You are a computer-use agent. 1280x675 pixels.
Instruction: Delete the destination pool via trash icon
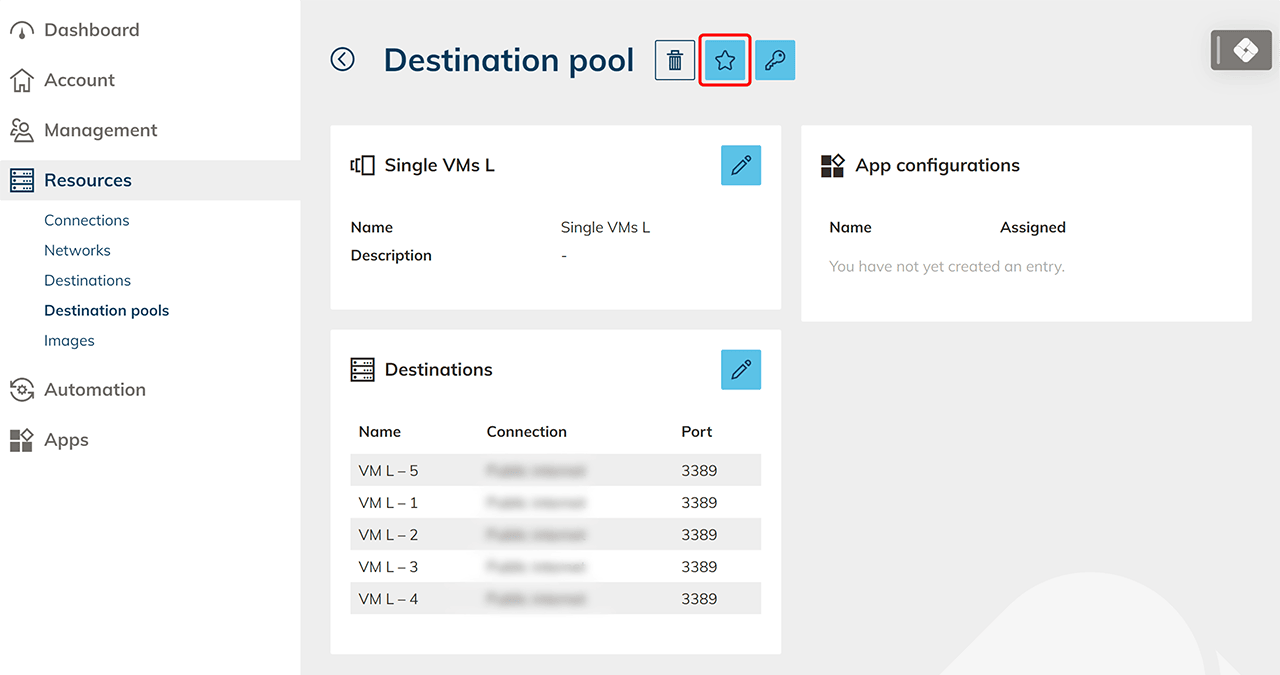[x=675, y=60]
